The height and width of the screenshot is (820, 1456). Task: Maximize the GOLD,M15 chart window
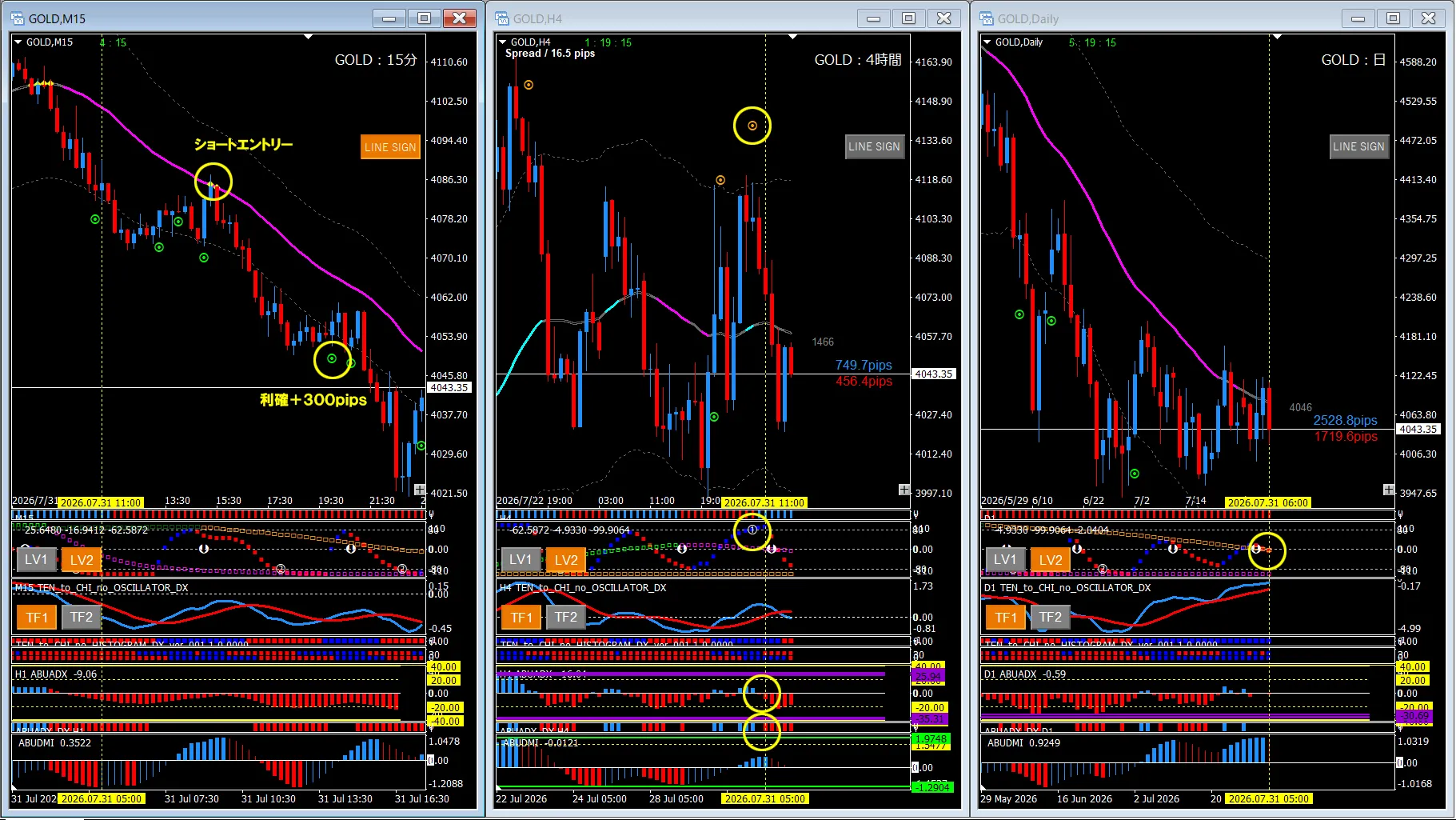coord(424,18)
